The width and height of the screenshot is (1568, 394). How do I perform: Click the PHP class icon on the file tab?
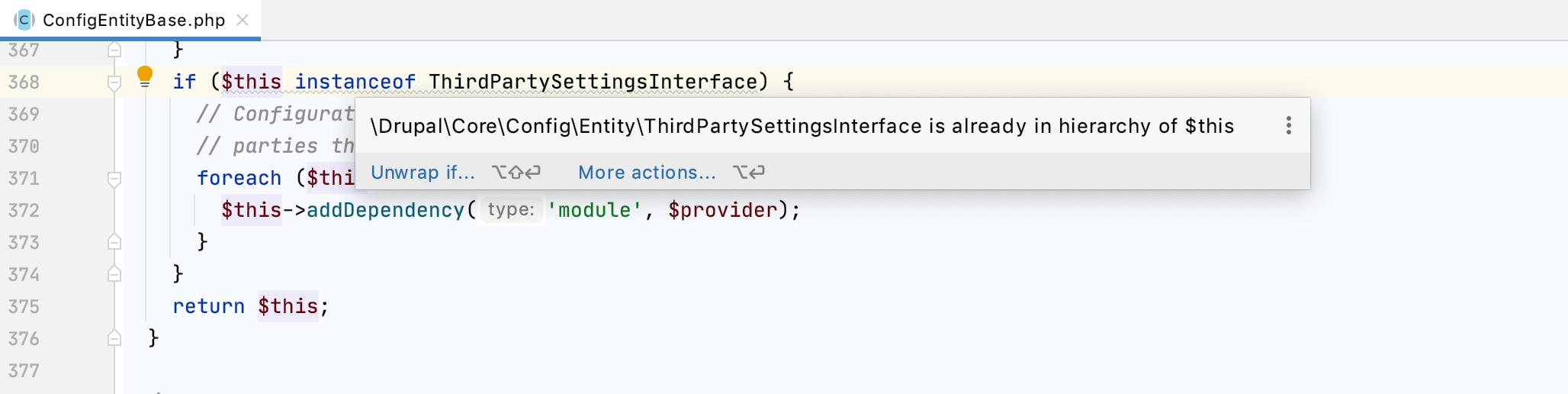24,20
